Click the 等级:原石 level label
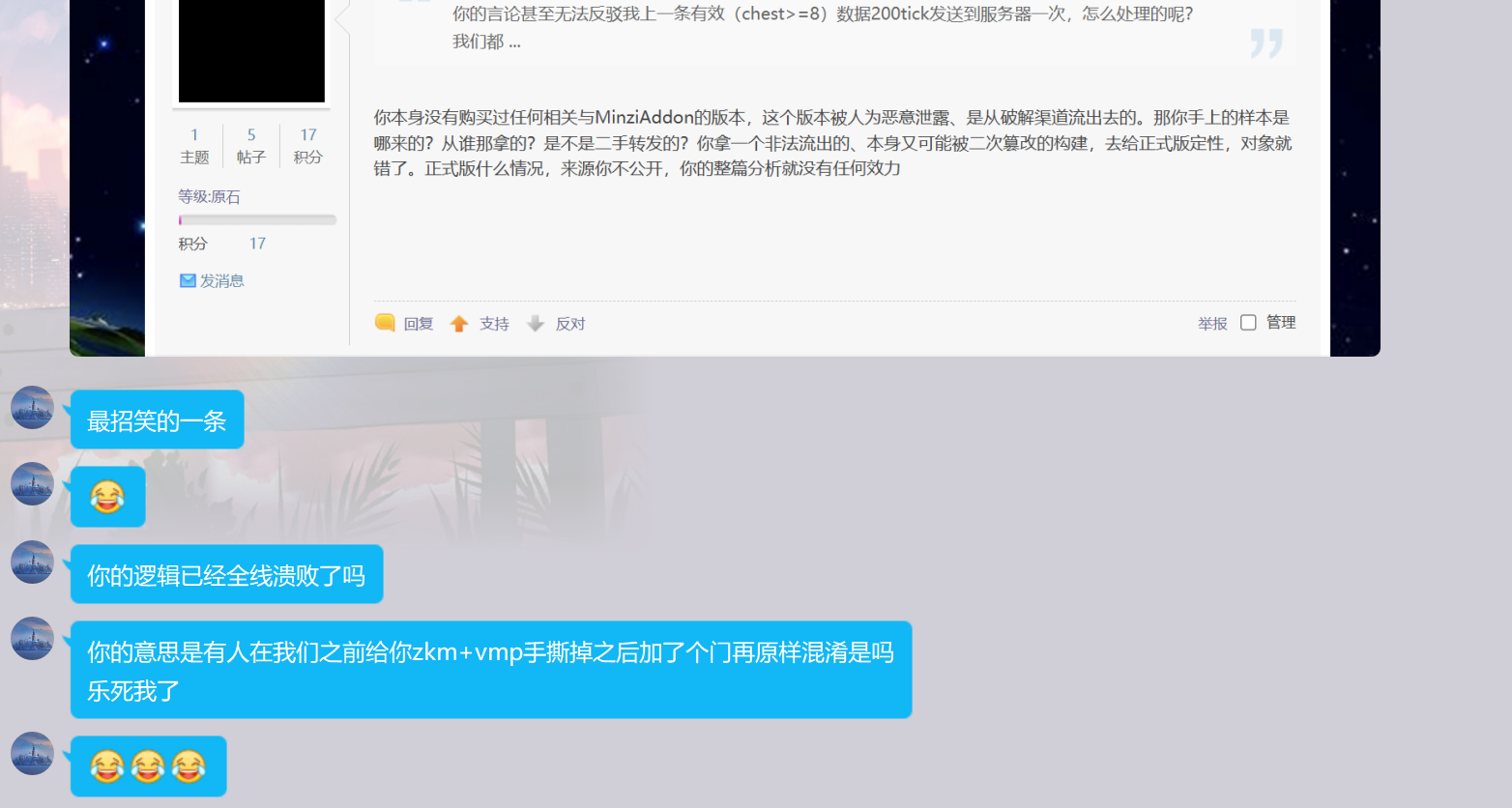The width and height of the screenshot is (1512, 808). 209,196
